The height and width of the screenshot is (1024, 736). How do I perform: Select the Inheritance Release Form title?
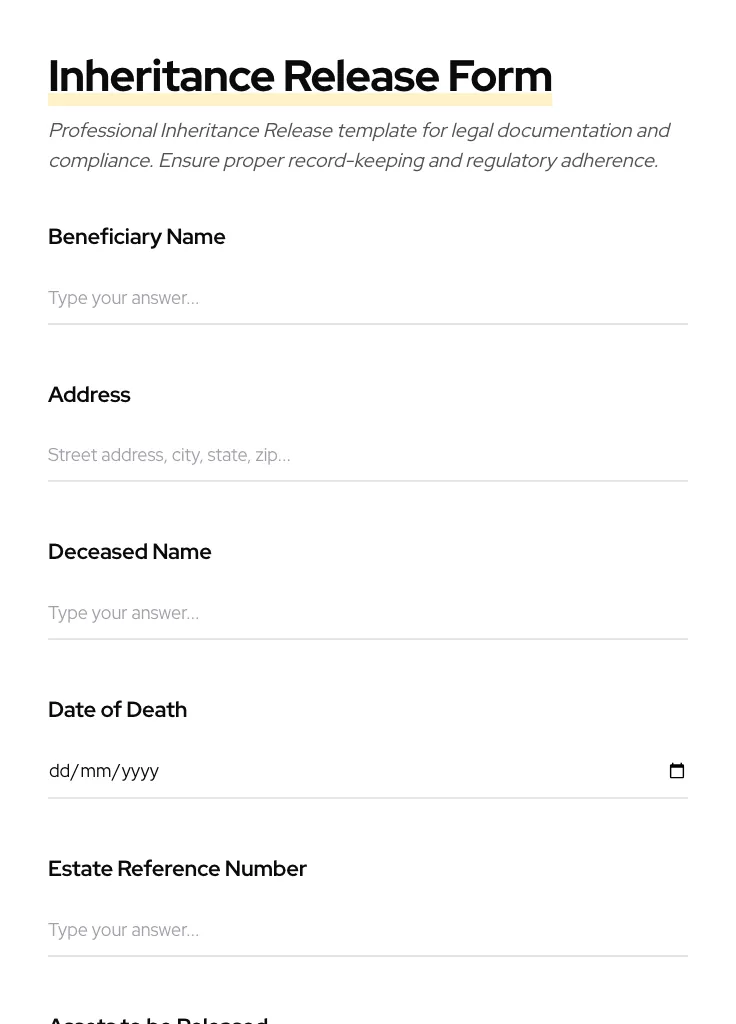[x=300, y=76]
